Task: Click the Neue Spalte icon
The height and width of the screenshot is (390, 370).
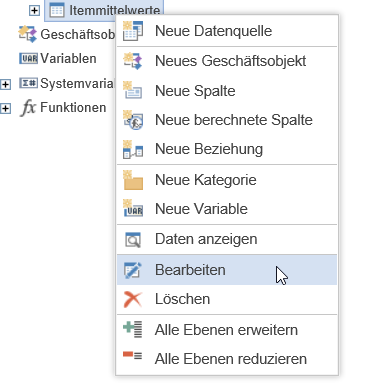Action: 133,90
